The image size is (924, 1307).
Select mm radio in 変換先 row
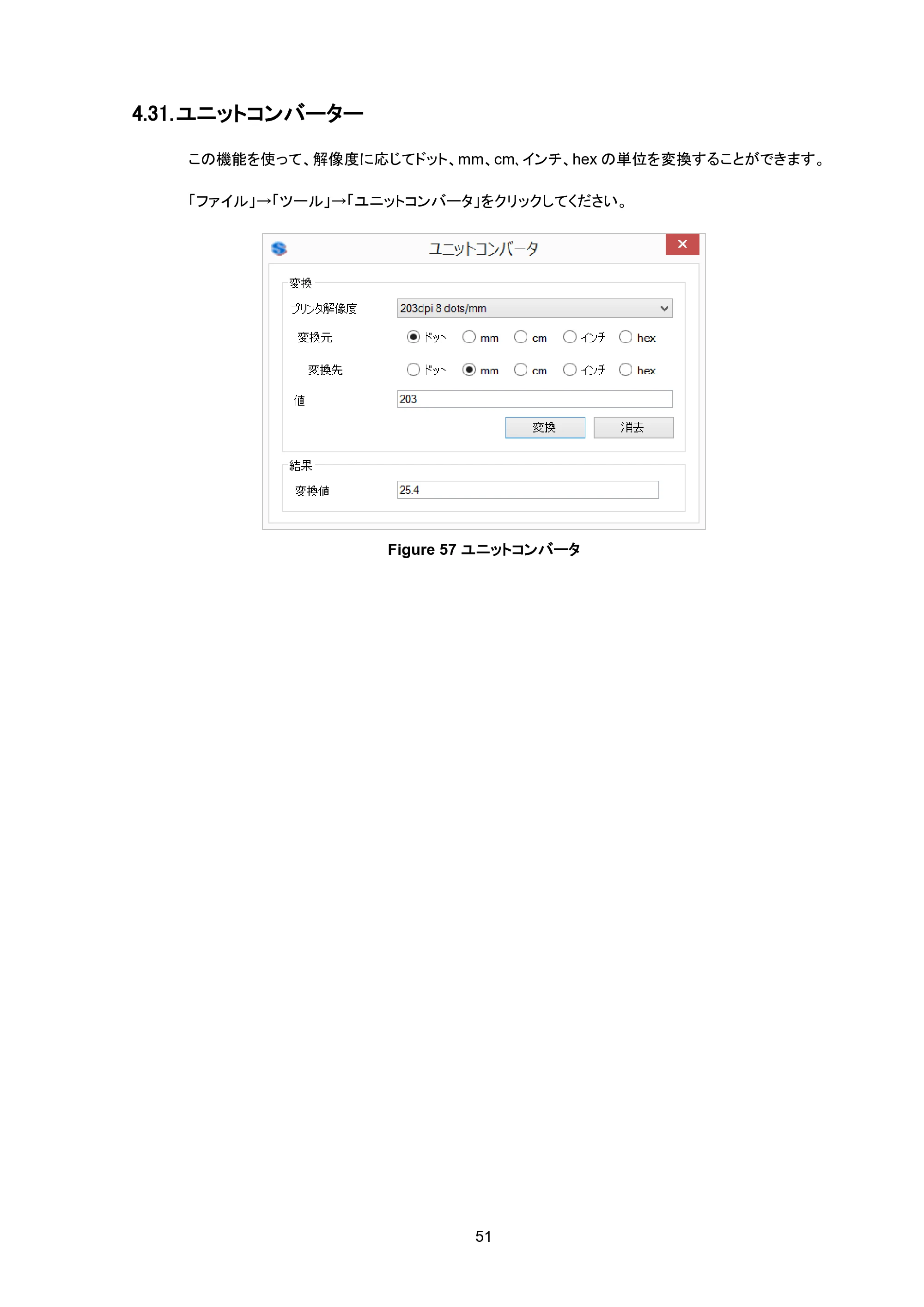(x=468, y=370)
